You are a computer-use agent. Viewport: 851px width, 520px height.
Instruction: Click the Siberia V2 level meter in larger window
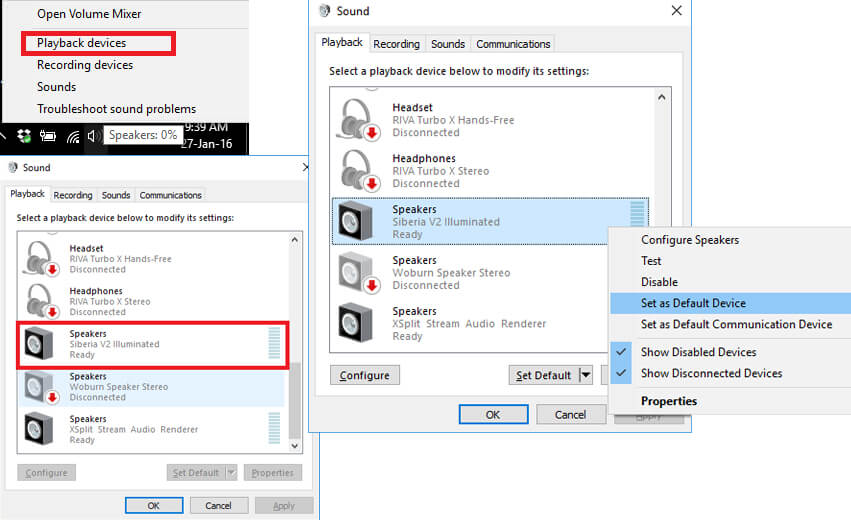[x=637, y=220]
